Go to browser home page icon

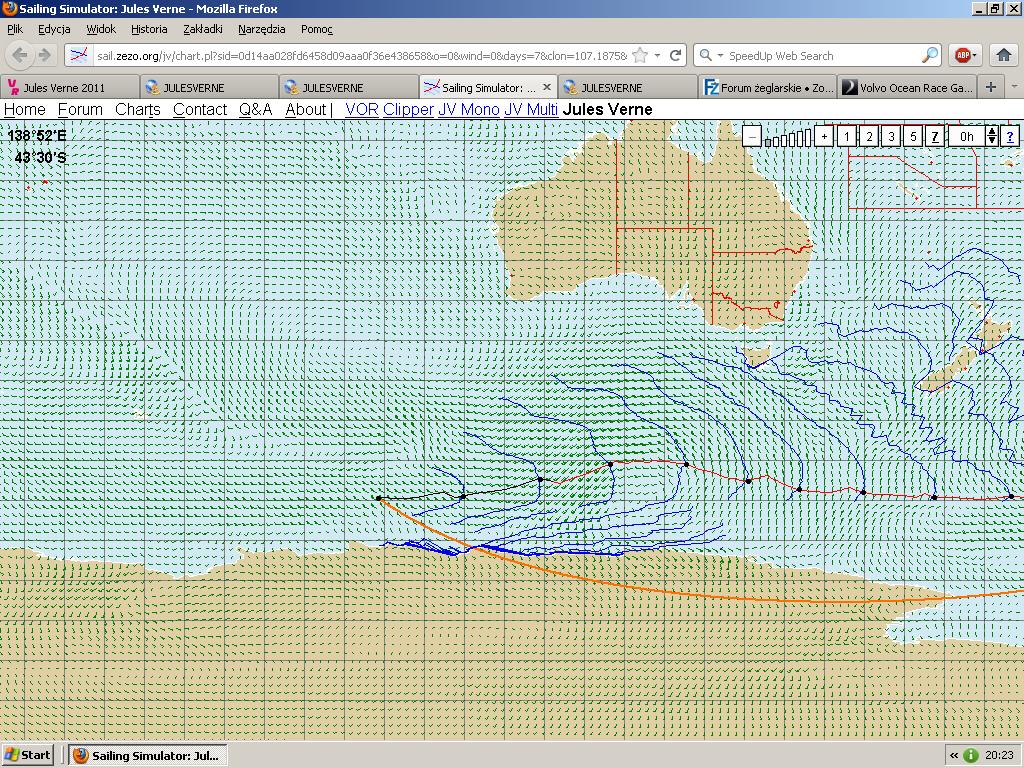pos(1004,56)
